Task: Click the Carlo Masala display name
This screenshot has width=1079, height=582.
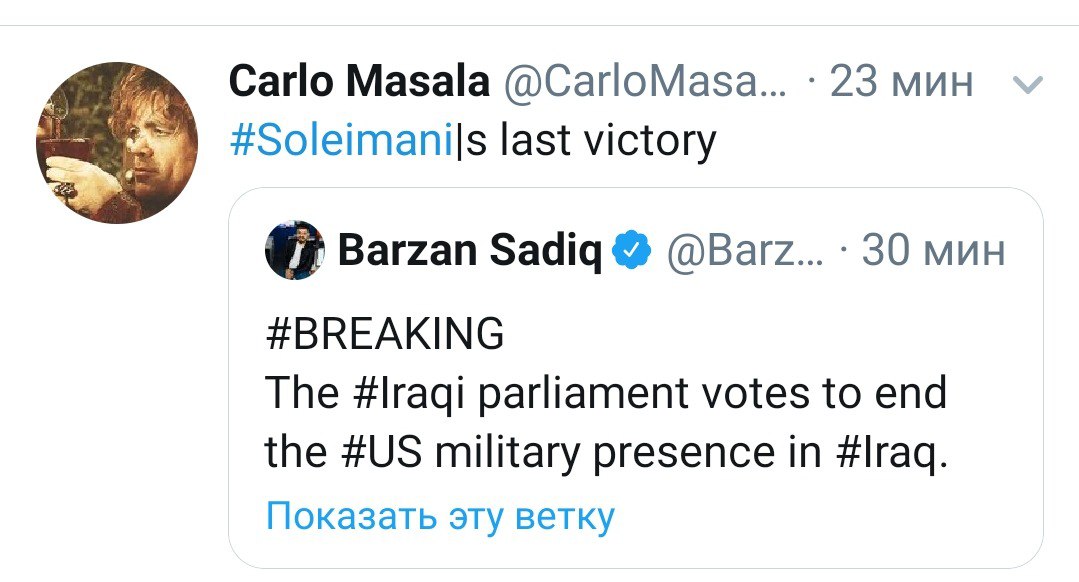Action: coord(359,82)
